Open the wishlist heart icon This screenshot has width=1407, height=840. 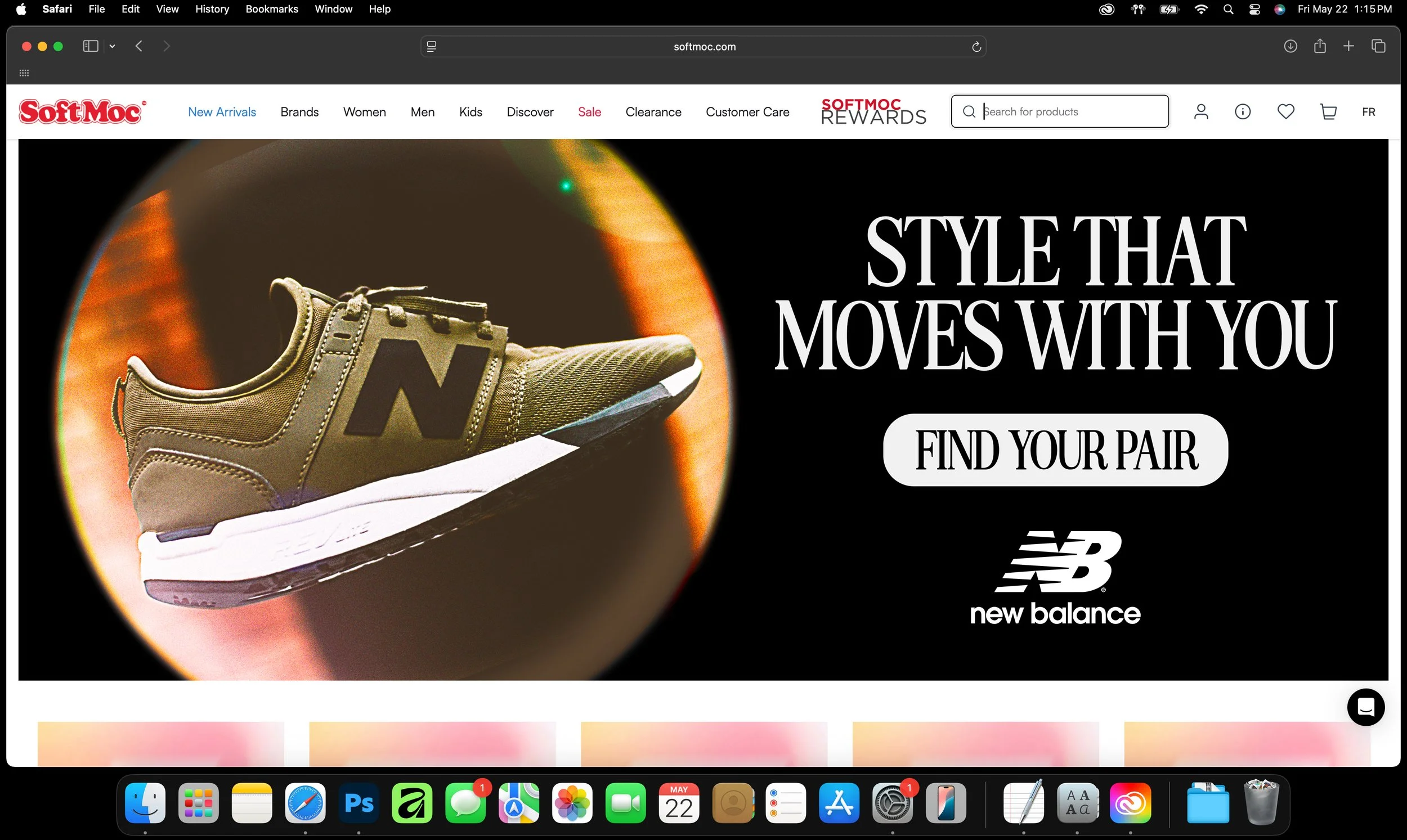(1286, 111)
